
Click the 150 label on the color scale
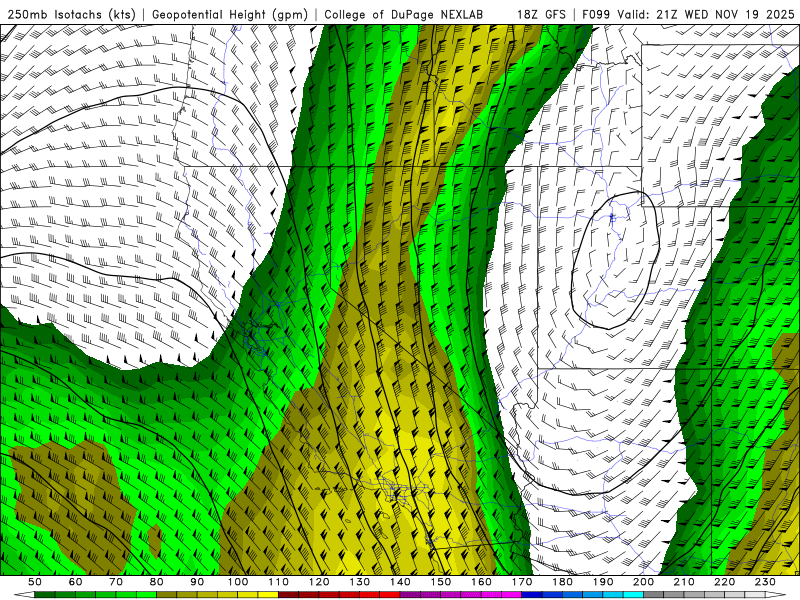point(441,582)
